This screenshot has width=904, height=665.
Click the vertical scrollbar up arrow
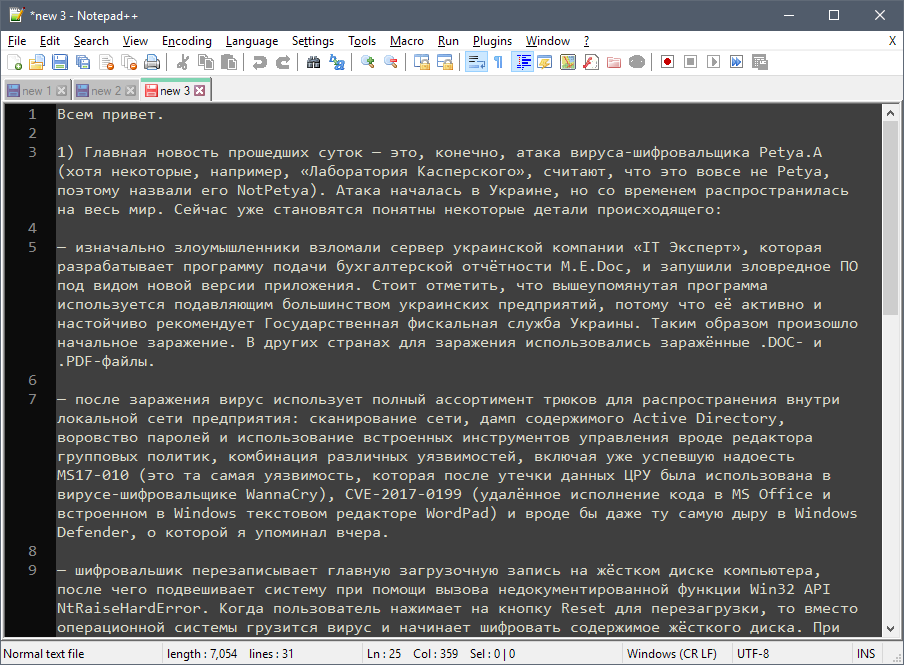tap(890, 113)
